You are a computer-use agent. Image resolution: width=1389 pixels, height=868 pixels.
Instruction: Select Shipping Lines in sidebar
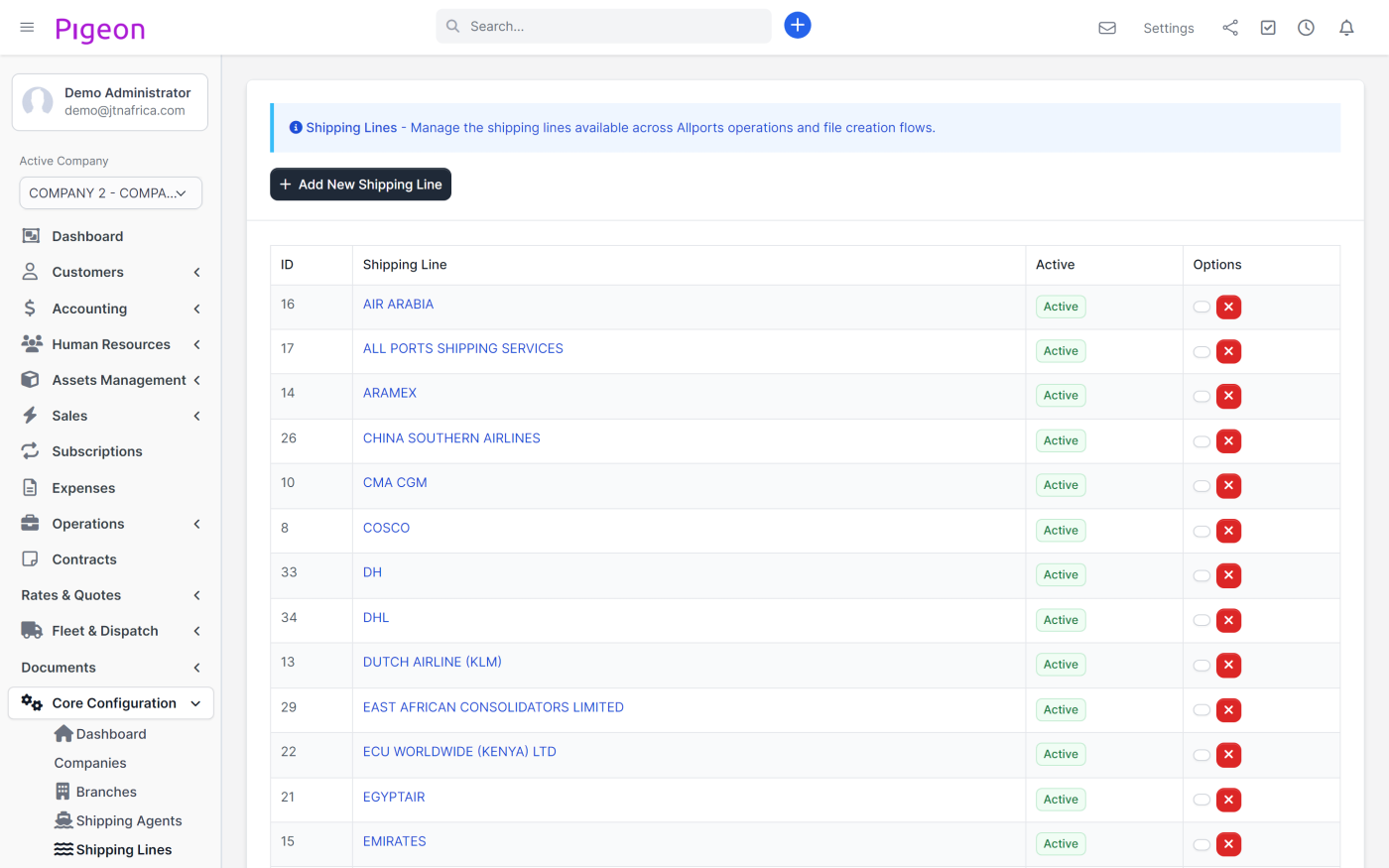pos(113,849)
